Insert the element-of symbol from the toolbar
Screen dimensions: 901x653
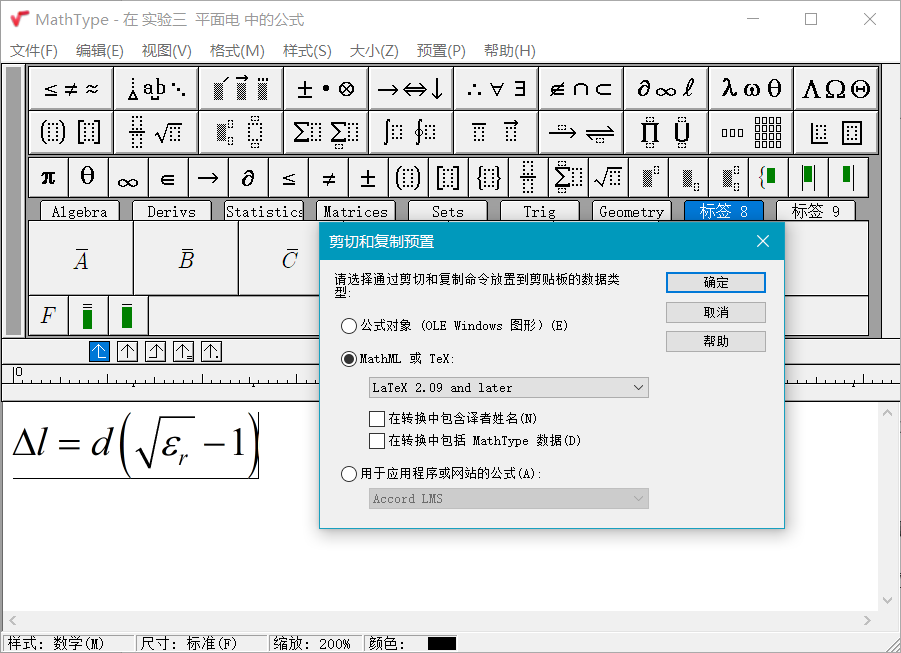pyautogui.click(x=166, y=176)
